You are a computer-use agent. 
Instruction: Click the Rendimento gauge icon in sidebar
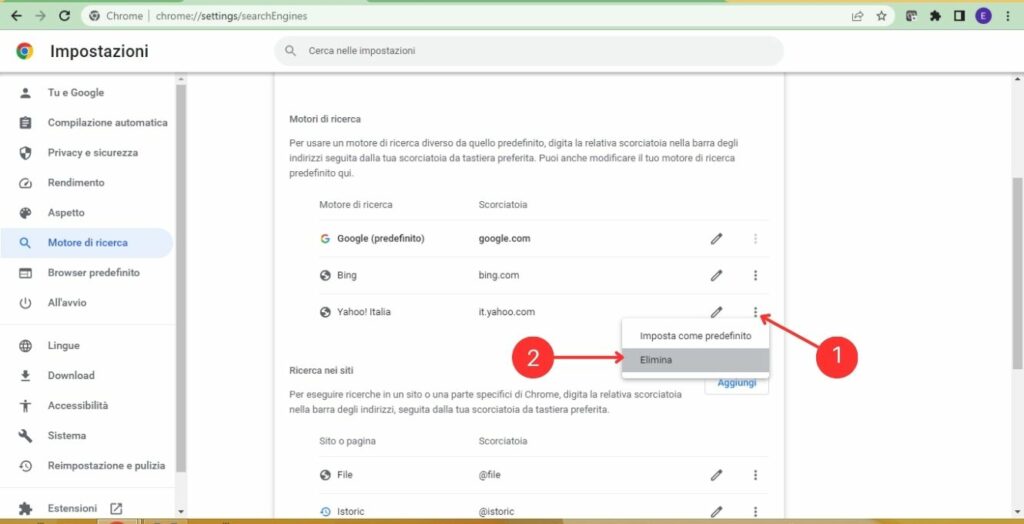coord(25,183)
